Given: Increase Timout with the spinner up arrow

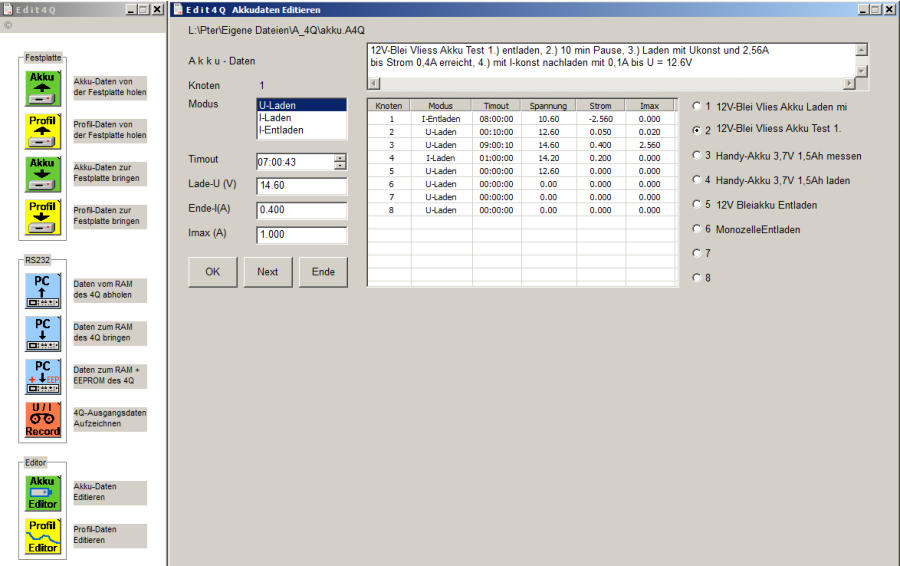Looking at the screenshot, I should (x=340, y=158).
